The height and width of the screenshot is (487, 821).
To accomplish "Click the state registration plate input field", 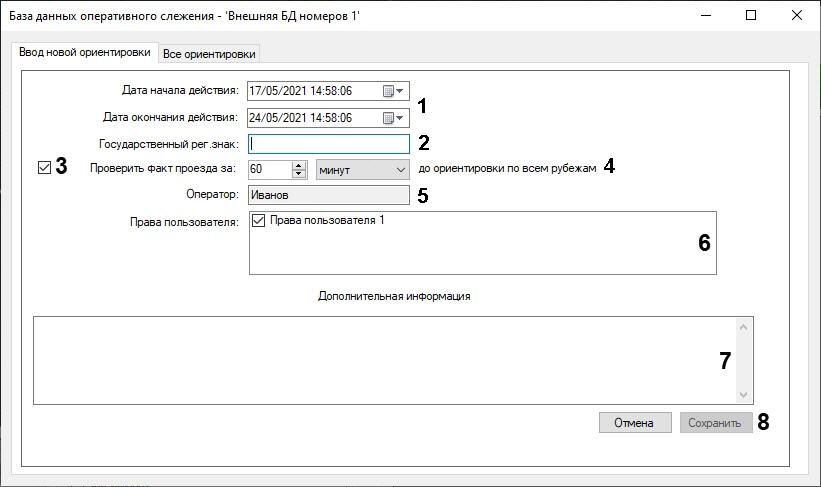I will tap(328, 144).
